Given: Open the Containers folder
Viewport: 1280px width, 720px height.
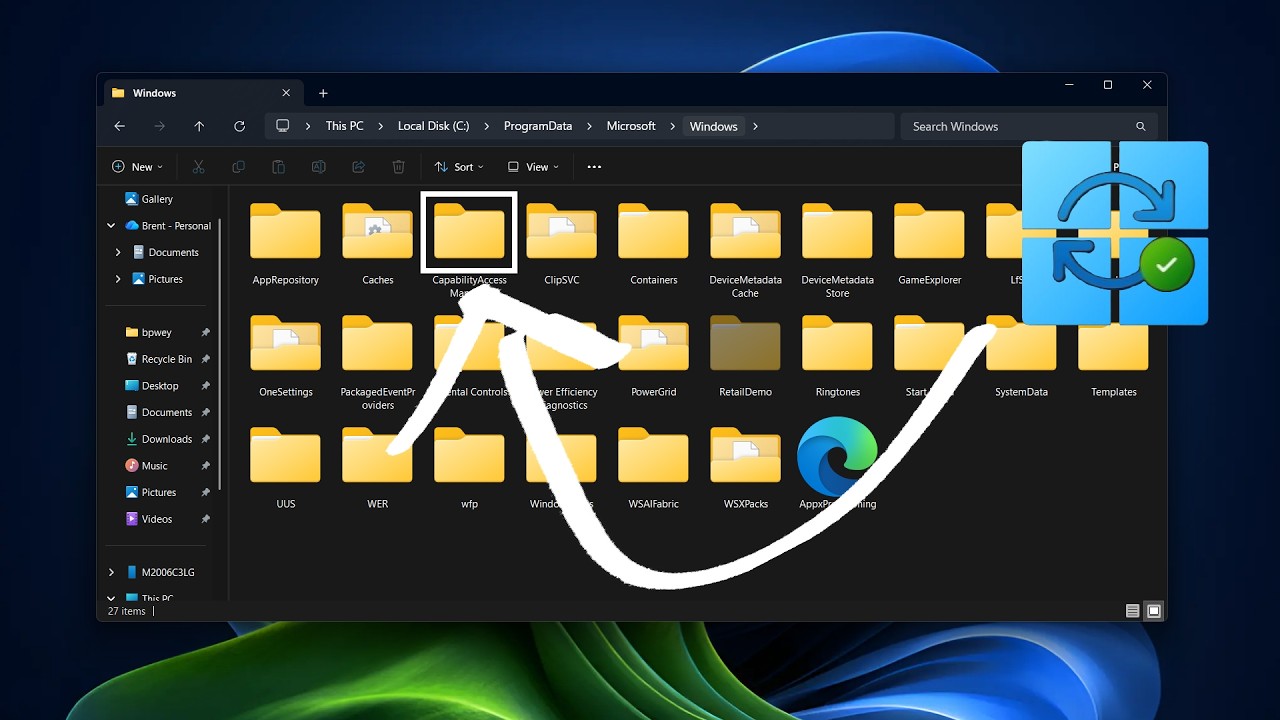Looking at the screenshot, I should tap(654, 244).
